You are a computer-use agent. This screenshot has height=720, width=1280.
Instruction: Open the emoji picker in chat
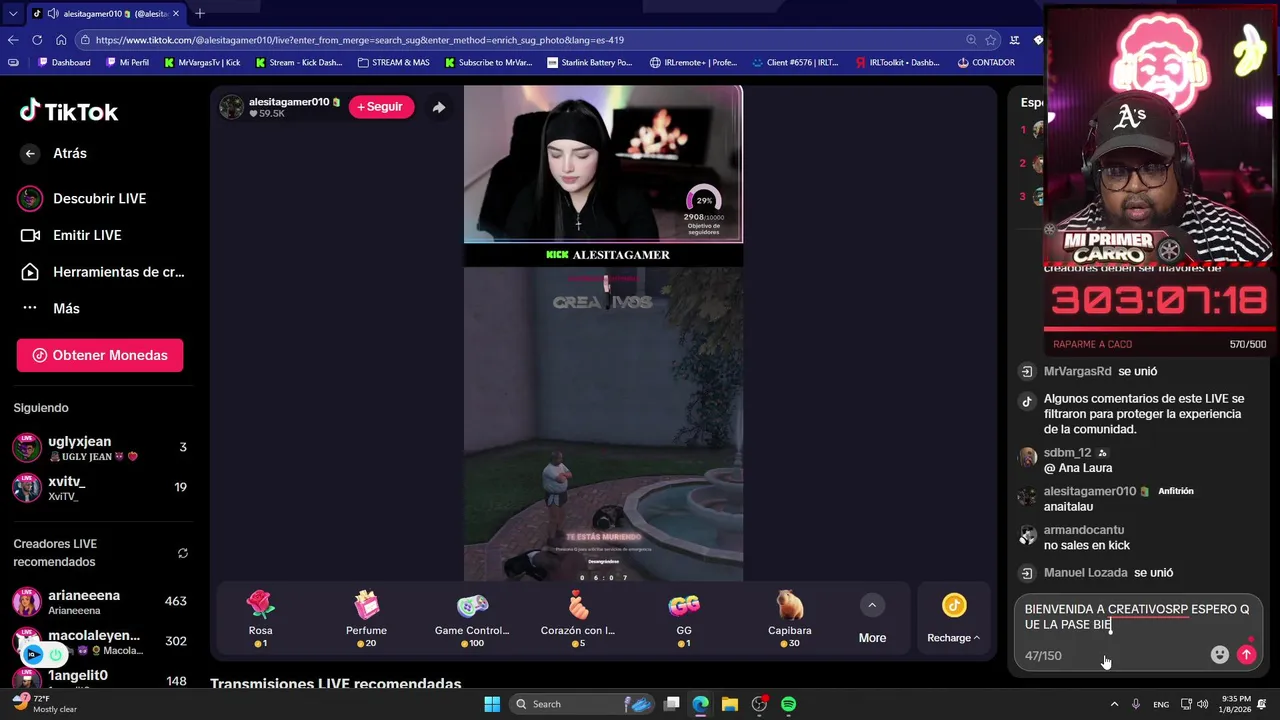coord(1219,655)
